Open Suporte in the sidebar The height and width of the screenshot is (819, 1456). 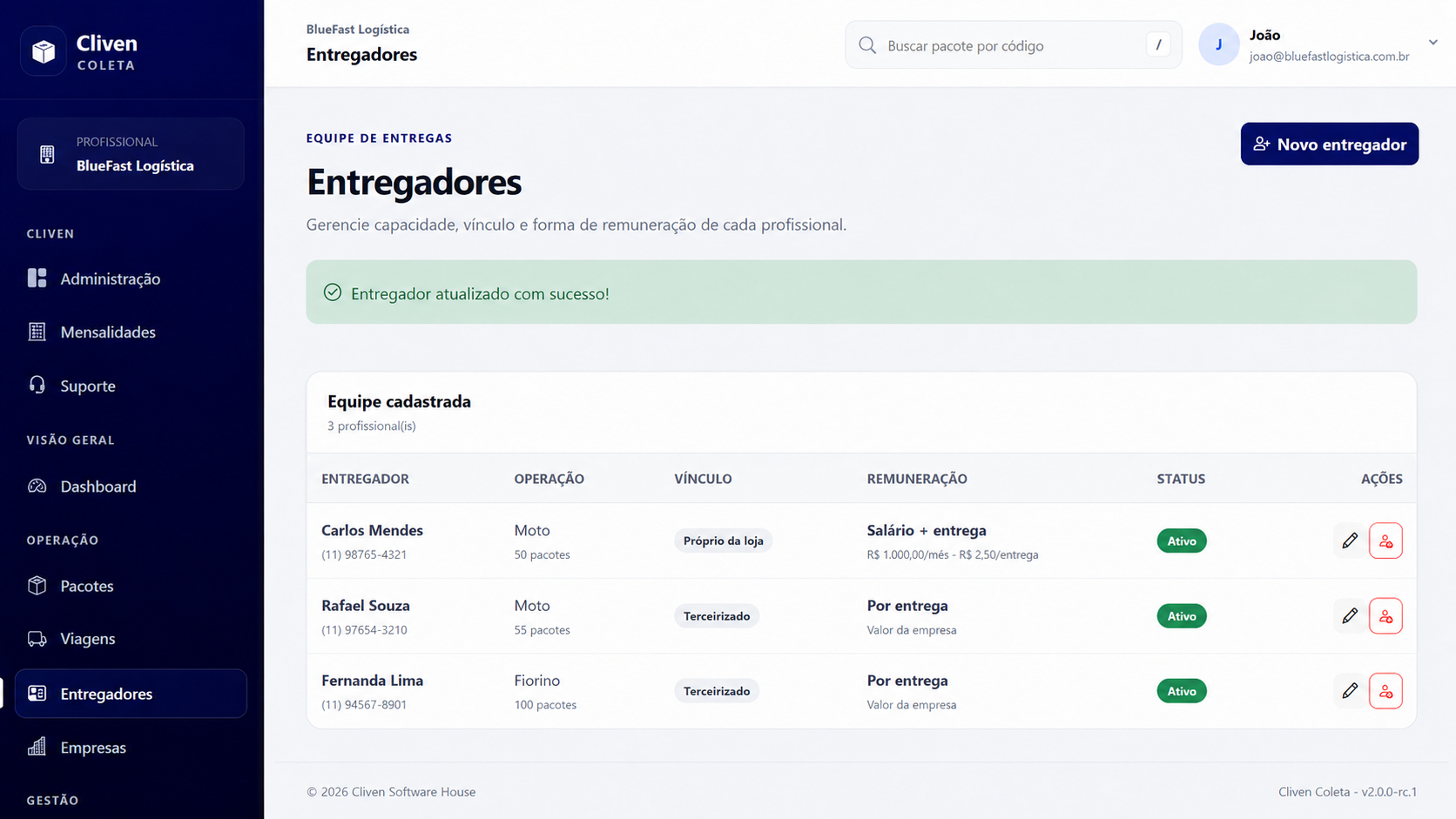pos(131,386)
